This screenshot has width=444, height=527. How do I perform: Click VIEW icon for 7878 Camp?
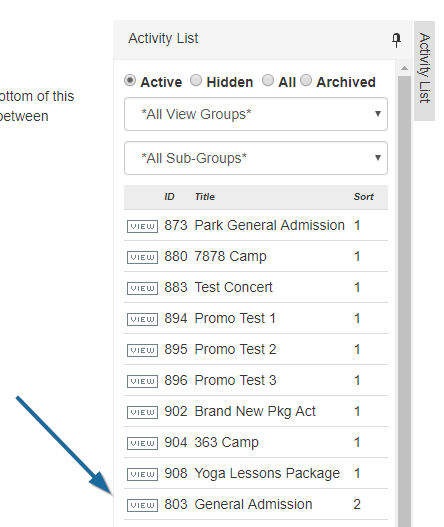tap(142, 257)
